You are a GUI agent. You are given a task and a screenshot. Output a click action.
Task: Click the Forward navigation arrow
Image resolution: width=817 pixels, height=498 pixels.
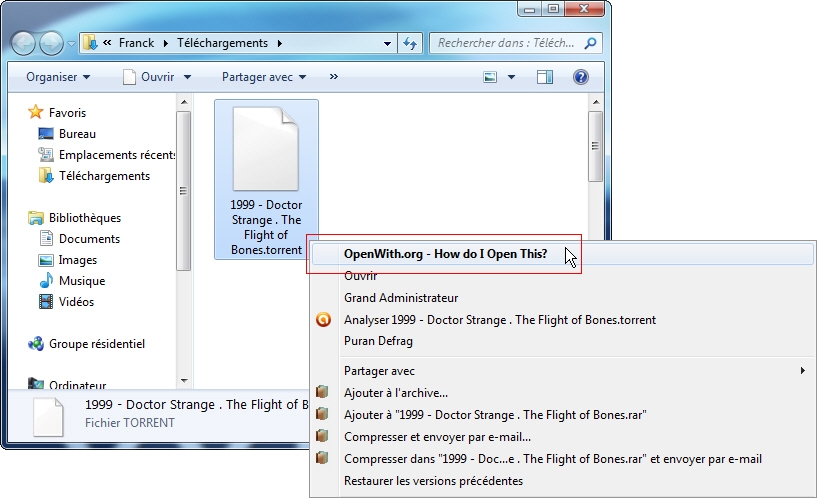[51, 43]
